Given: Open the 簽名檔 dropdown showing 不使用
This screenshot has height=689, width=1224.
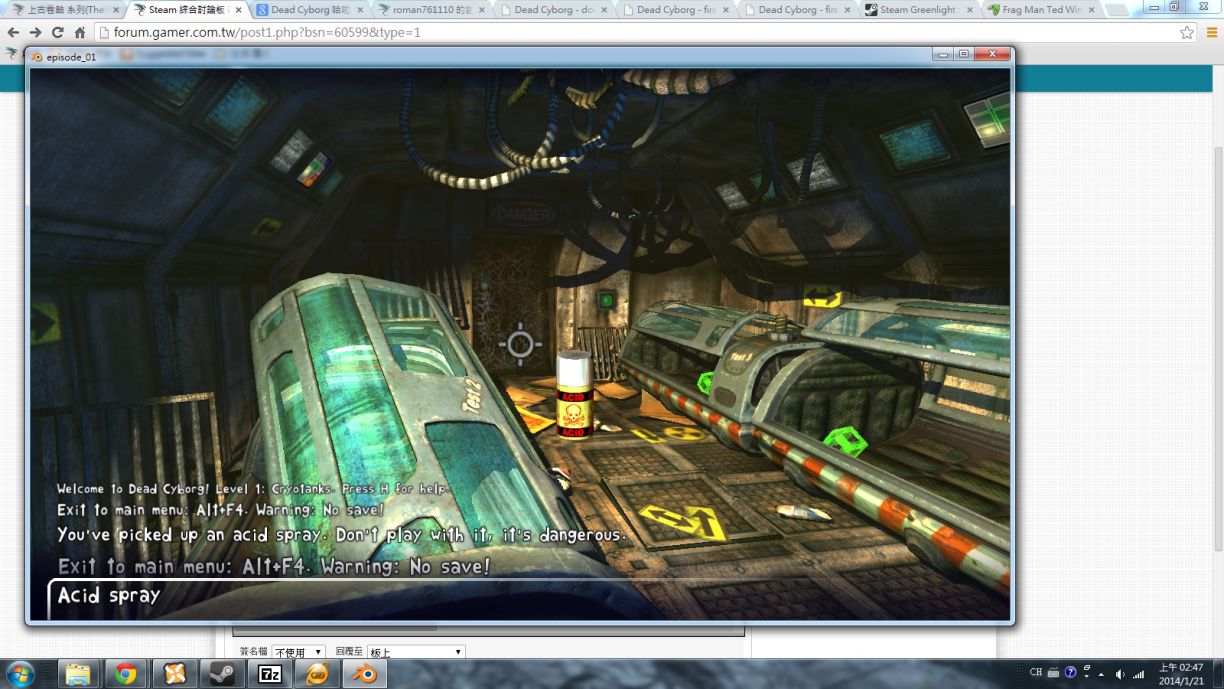Looking at the screenshot, I should [298, 652].
